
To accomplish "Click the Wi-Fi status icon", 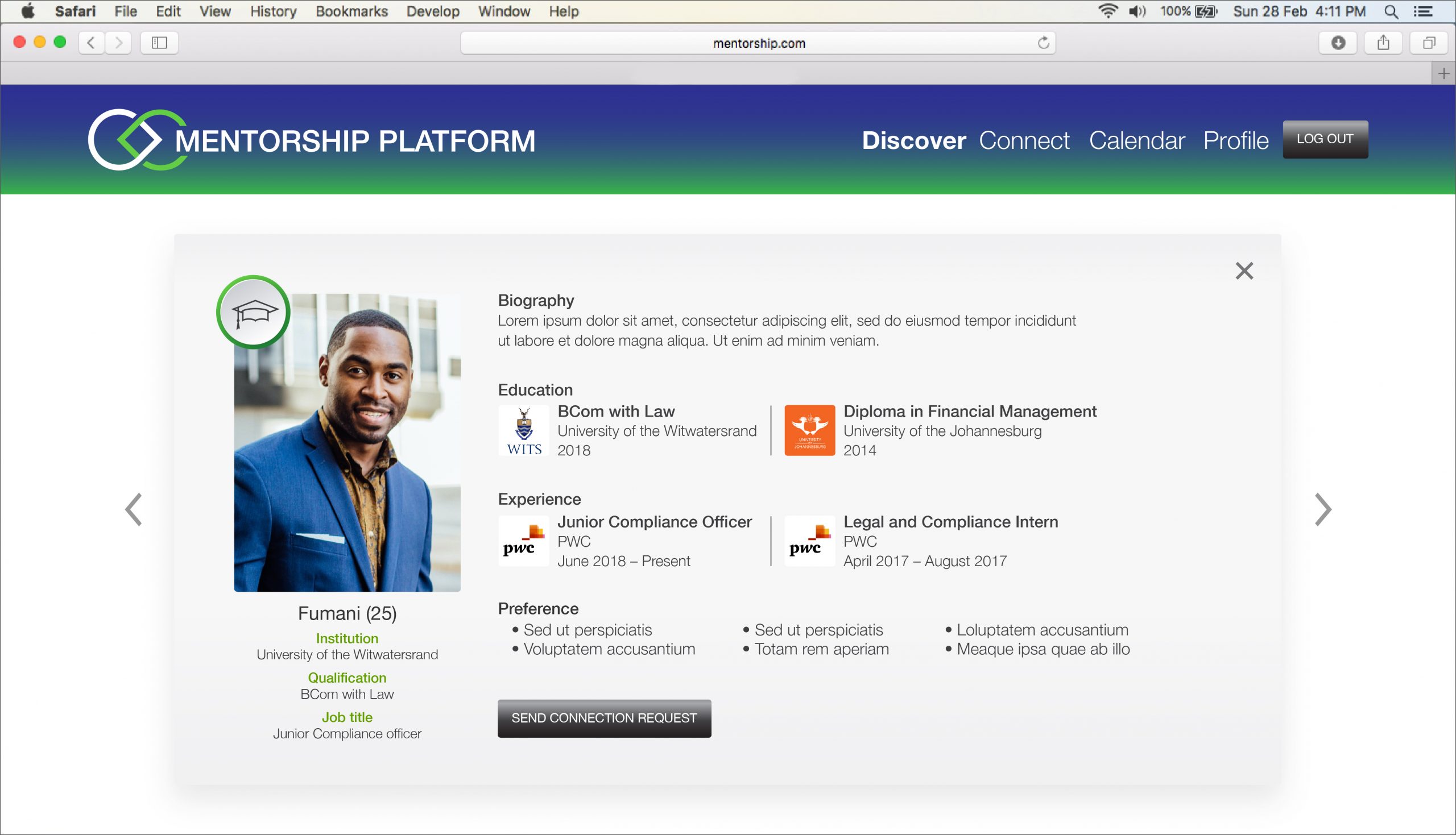I will pyautogui.click(x=1108, y=11).
